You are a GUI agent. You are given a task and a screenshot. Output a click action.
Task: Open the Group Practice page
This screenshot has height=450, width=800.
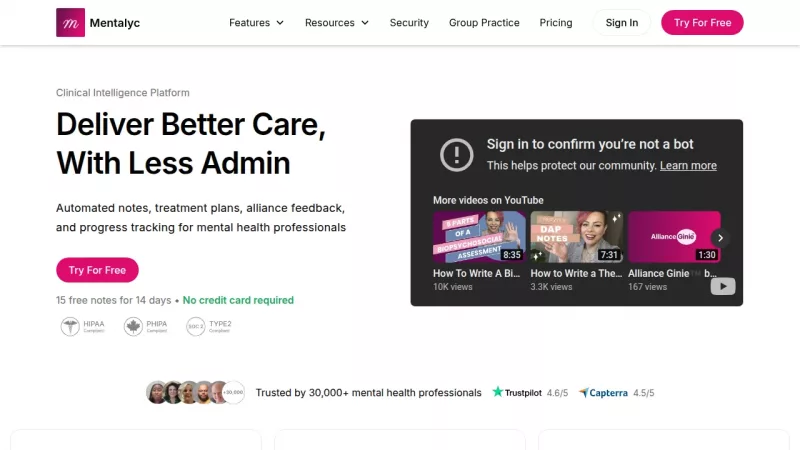[x=484, y=22]
